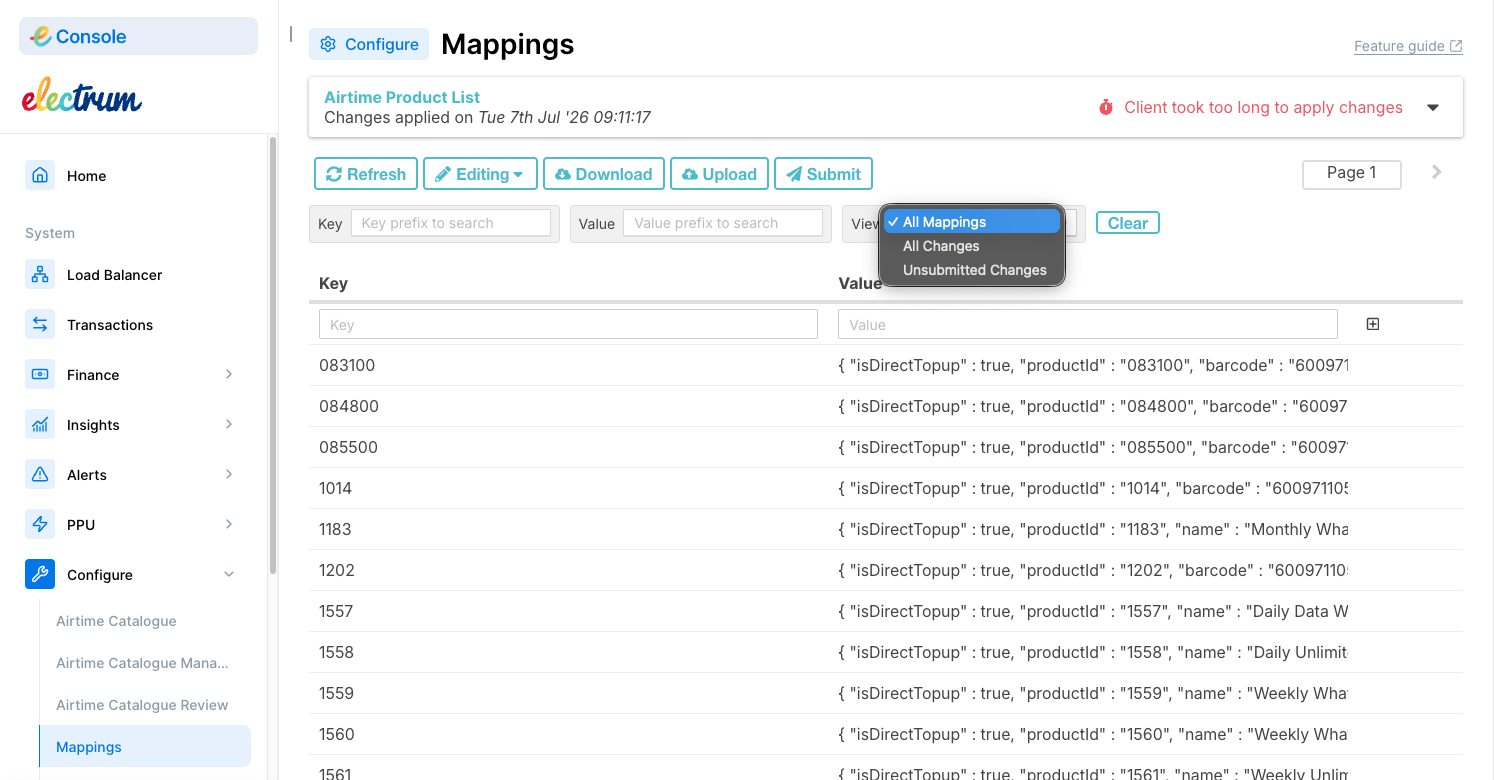Viewport: 1494px width, 780px height.
Task: Upload a mappings file
Action: coord(720,174)
